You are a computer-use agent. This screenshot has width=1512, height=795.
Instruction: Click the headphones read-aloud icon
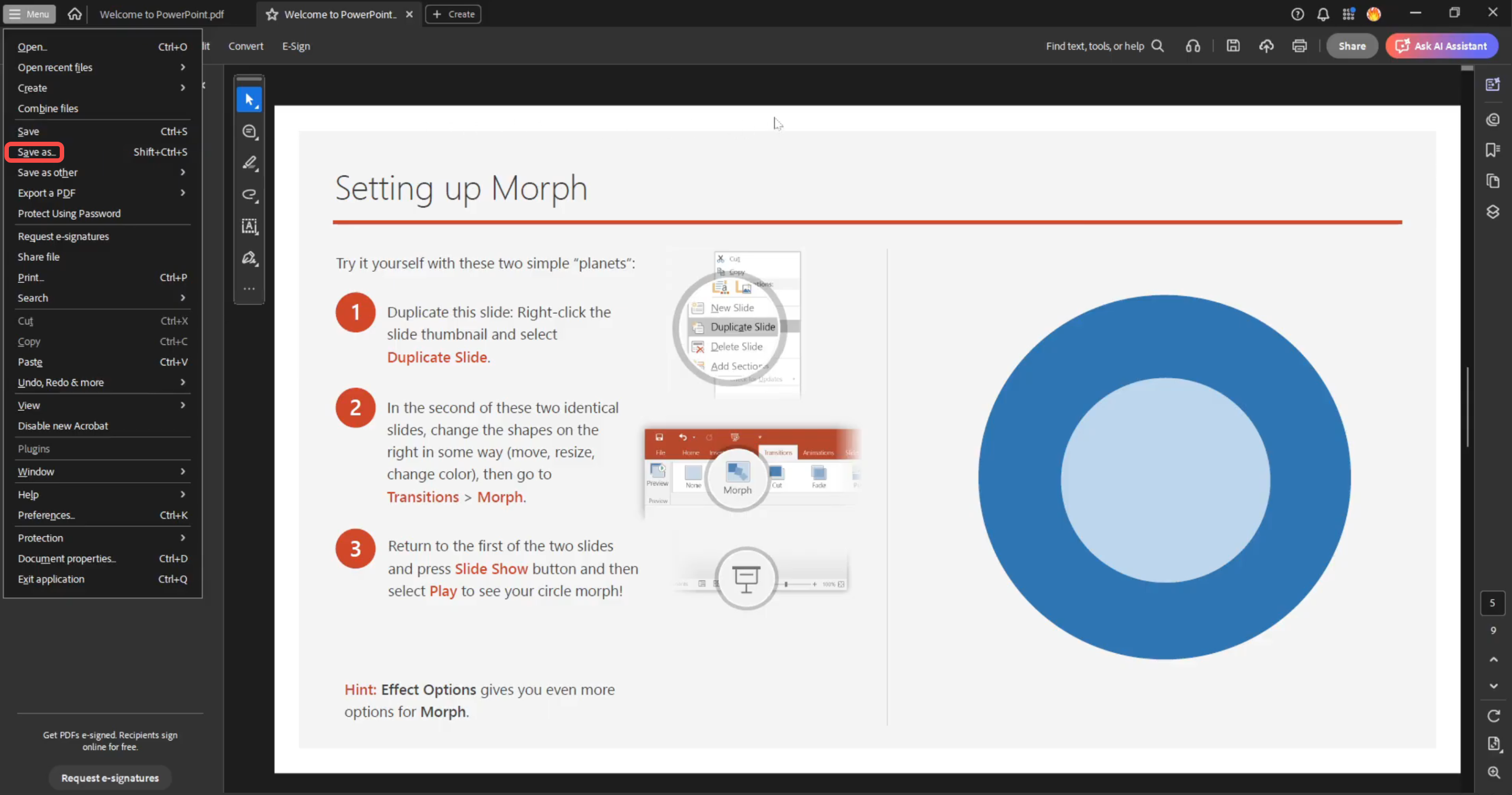tap(1193, 46)
